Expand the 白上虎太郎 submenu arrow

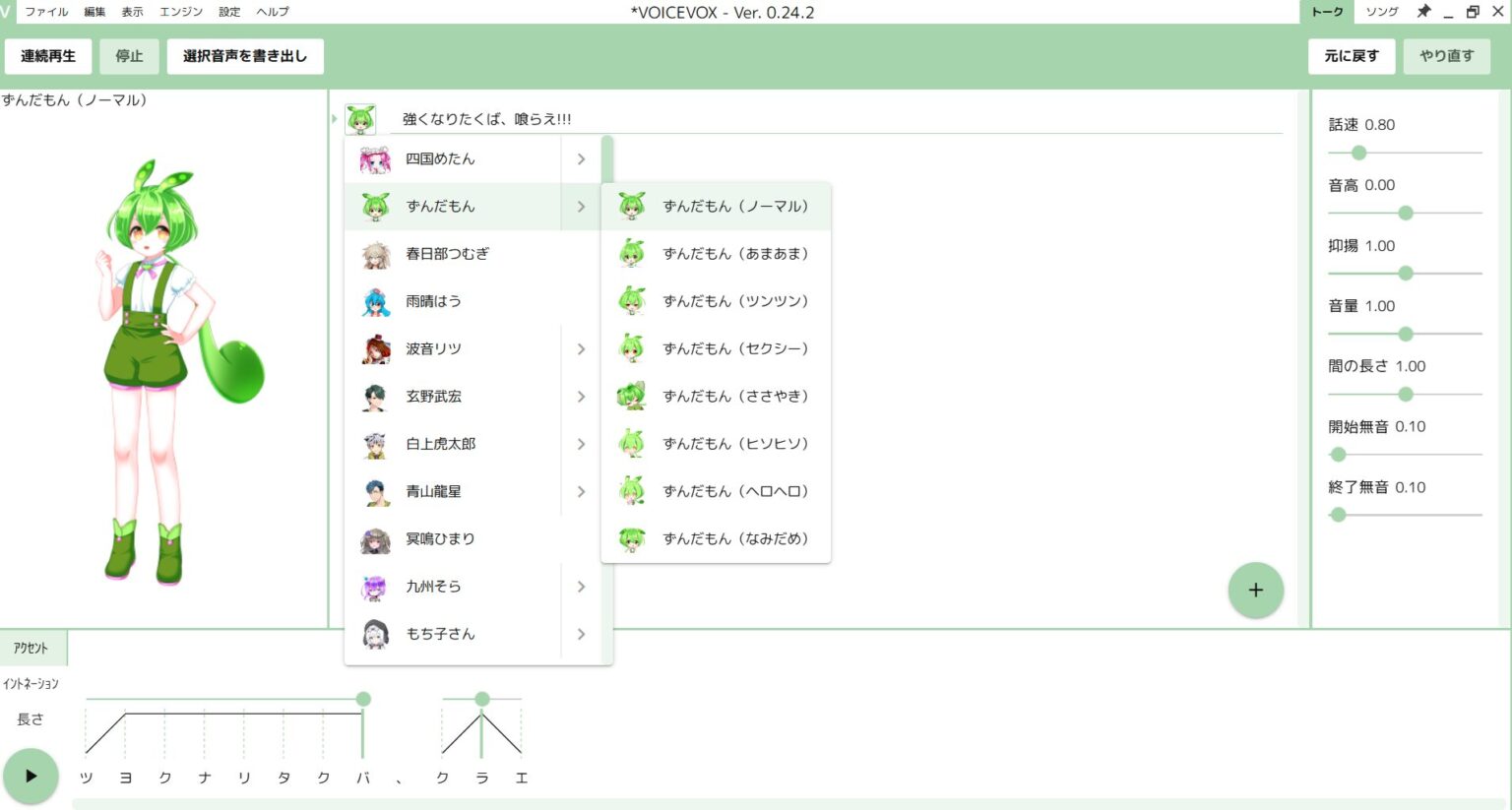581,444
